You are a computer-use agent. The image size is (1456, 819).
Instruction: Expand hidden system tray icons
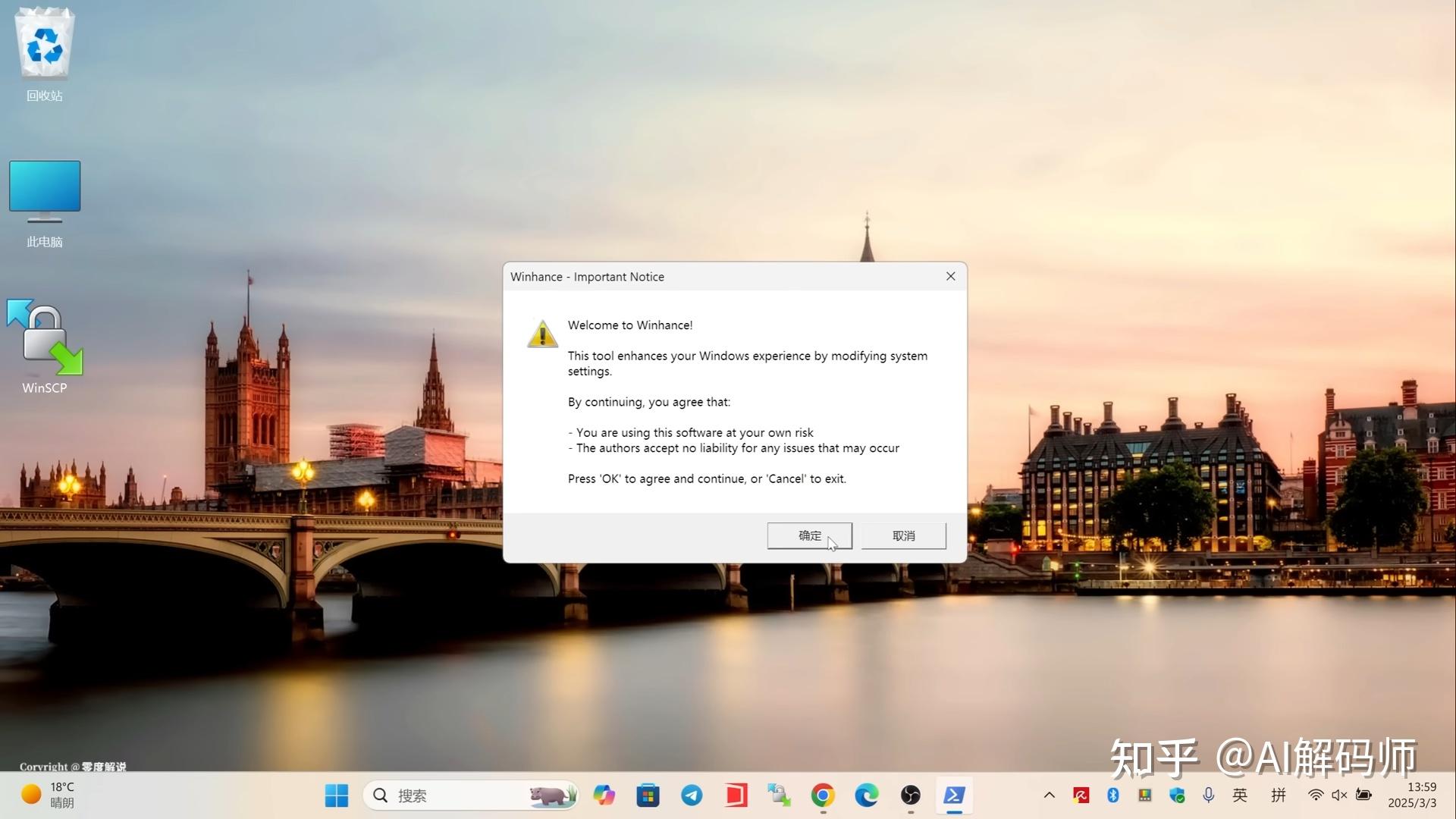coord(1050,795)
